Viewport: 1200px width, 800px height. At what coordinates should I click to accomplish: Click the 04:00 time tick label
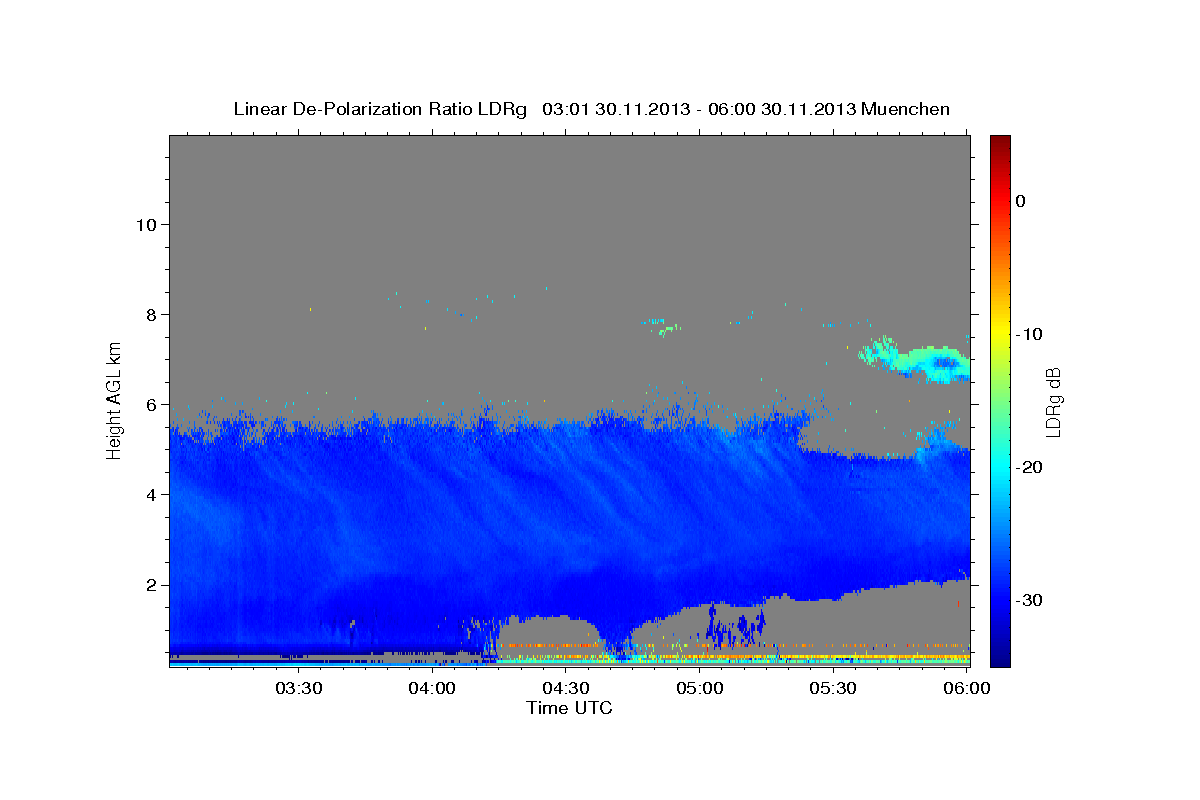click(433, 688)
